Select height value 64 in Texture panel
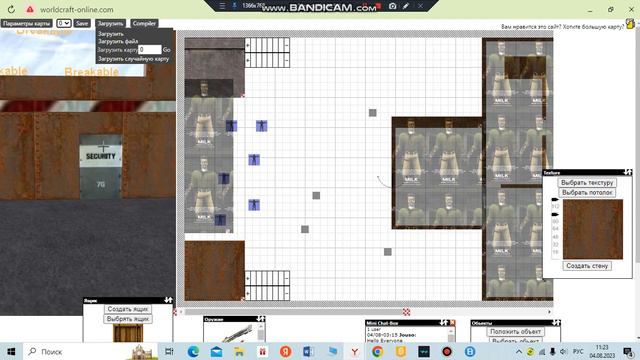640x360 pixels. coord(555,229)
